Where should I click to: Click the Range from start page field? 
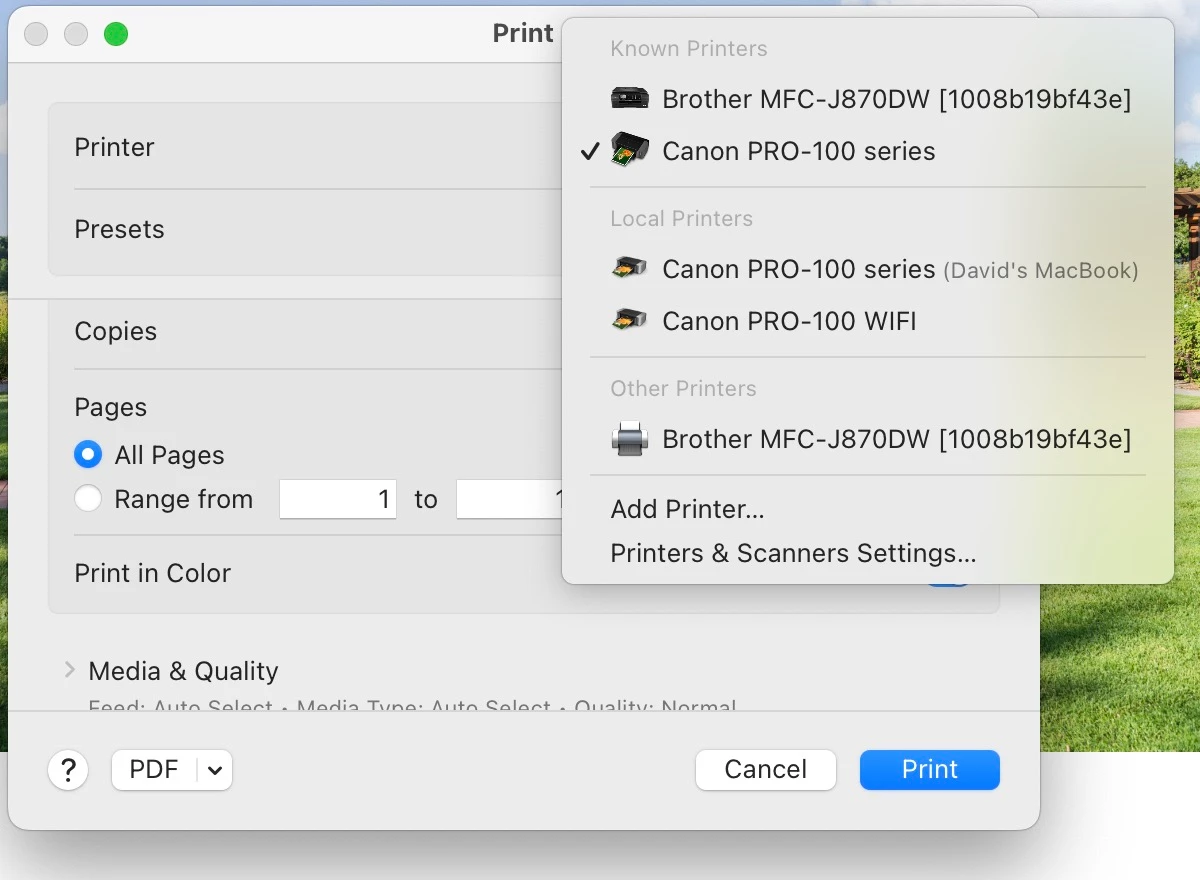pyautogui.click(x=338, y=499)
